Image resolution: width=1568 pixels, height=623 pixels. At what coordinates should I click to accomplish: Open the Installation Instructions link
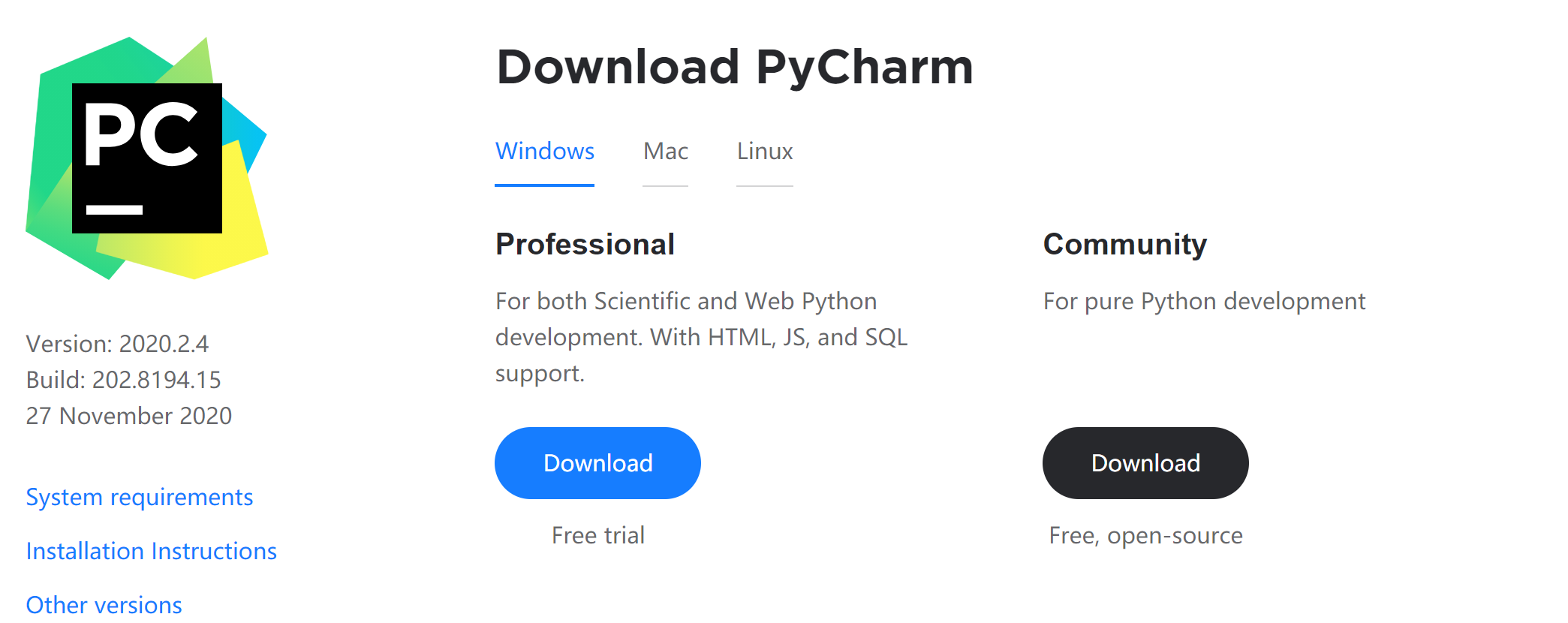coord(152,552)
